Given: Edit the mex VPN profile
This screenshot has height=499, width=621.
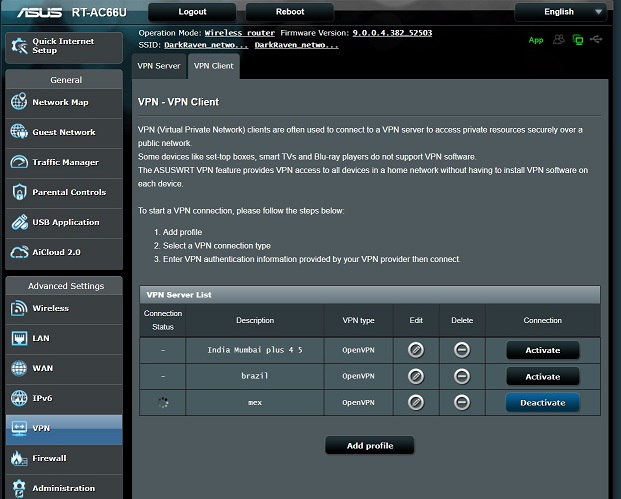Looking at the screenshot, I should [x=416, y=403].
